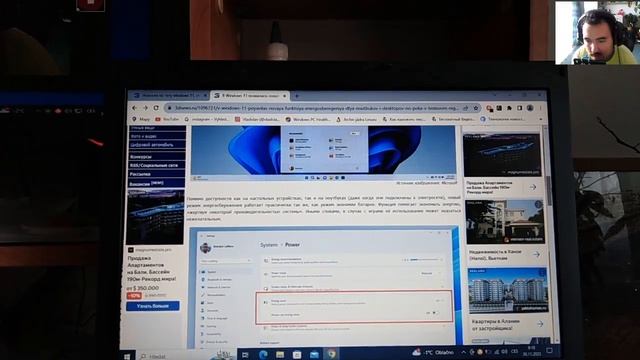Click the share icon in the address bar

click(x=465, y=108)
